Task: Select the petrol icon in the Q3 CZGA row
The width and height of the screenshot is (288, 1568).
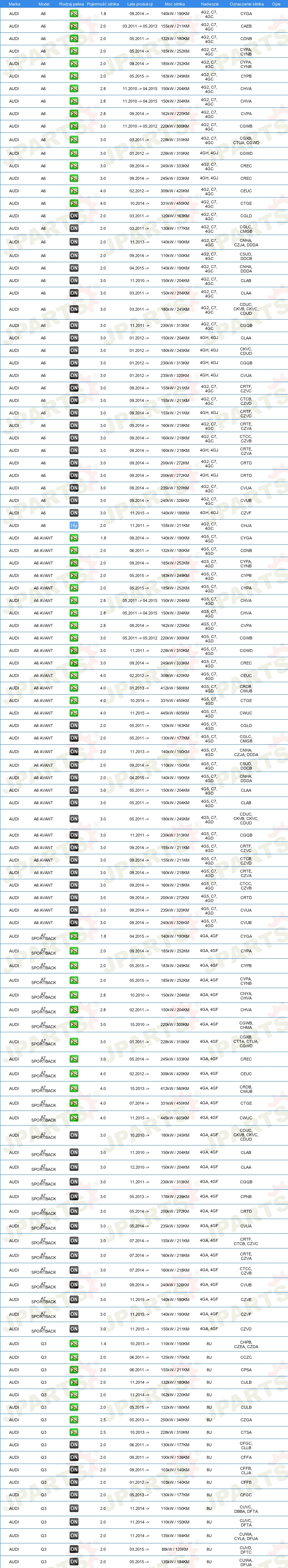Action: [74, 1419]
